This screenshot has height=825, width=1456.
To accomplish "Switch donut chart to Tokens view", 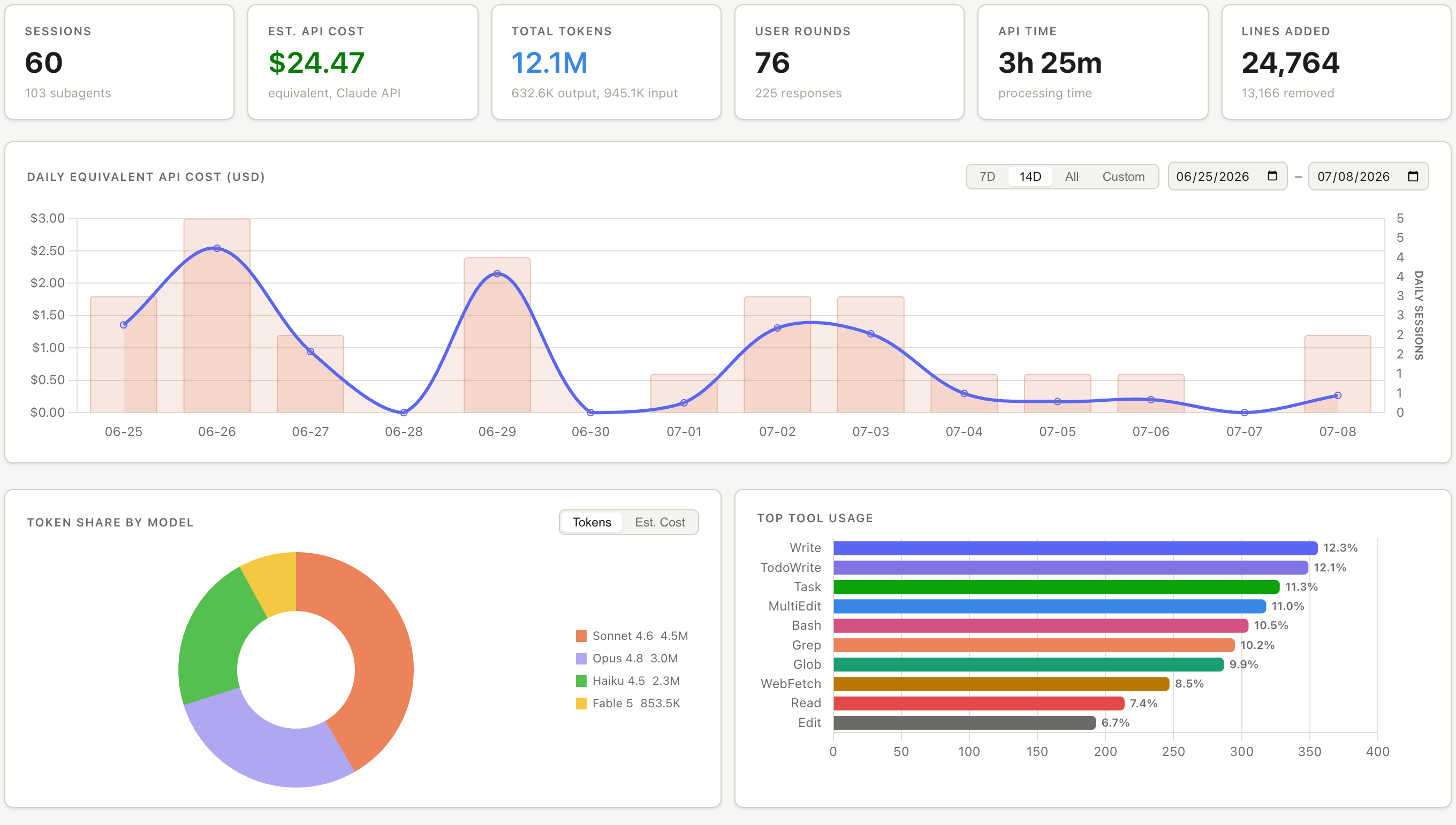I will pyautogui.click(x=591, y=522).
